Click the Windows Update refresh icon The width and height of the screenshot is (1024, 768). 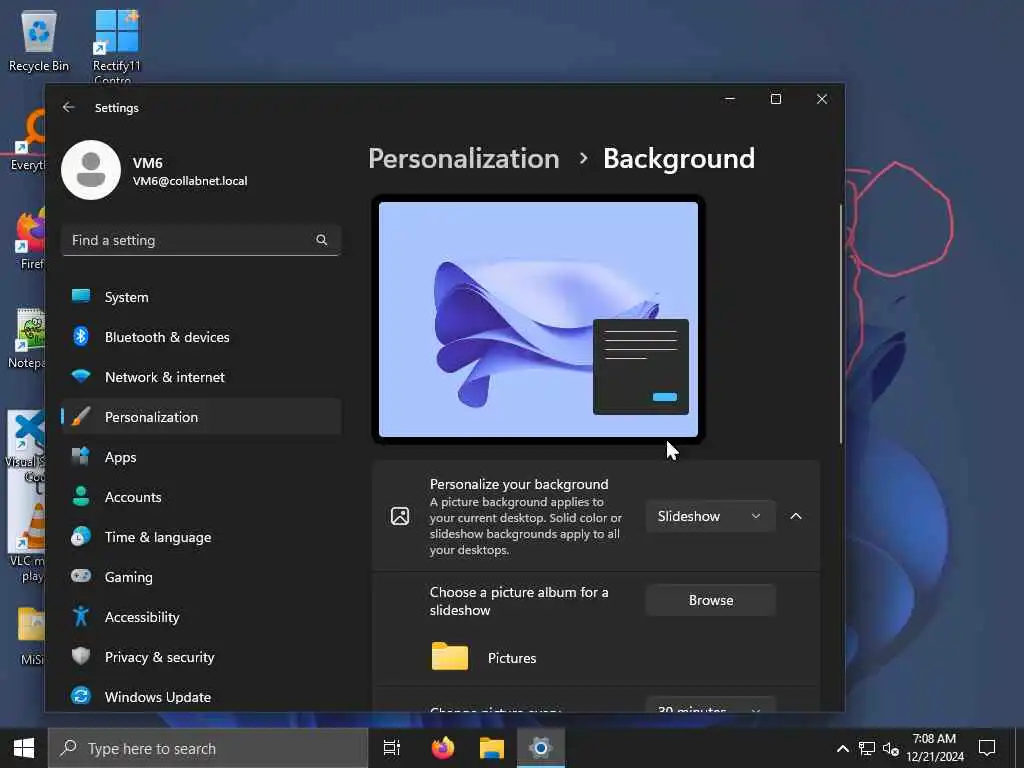81,696
